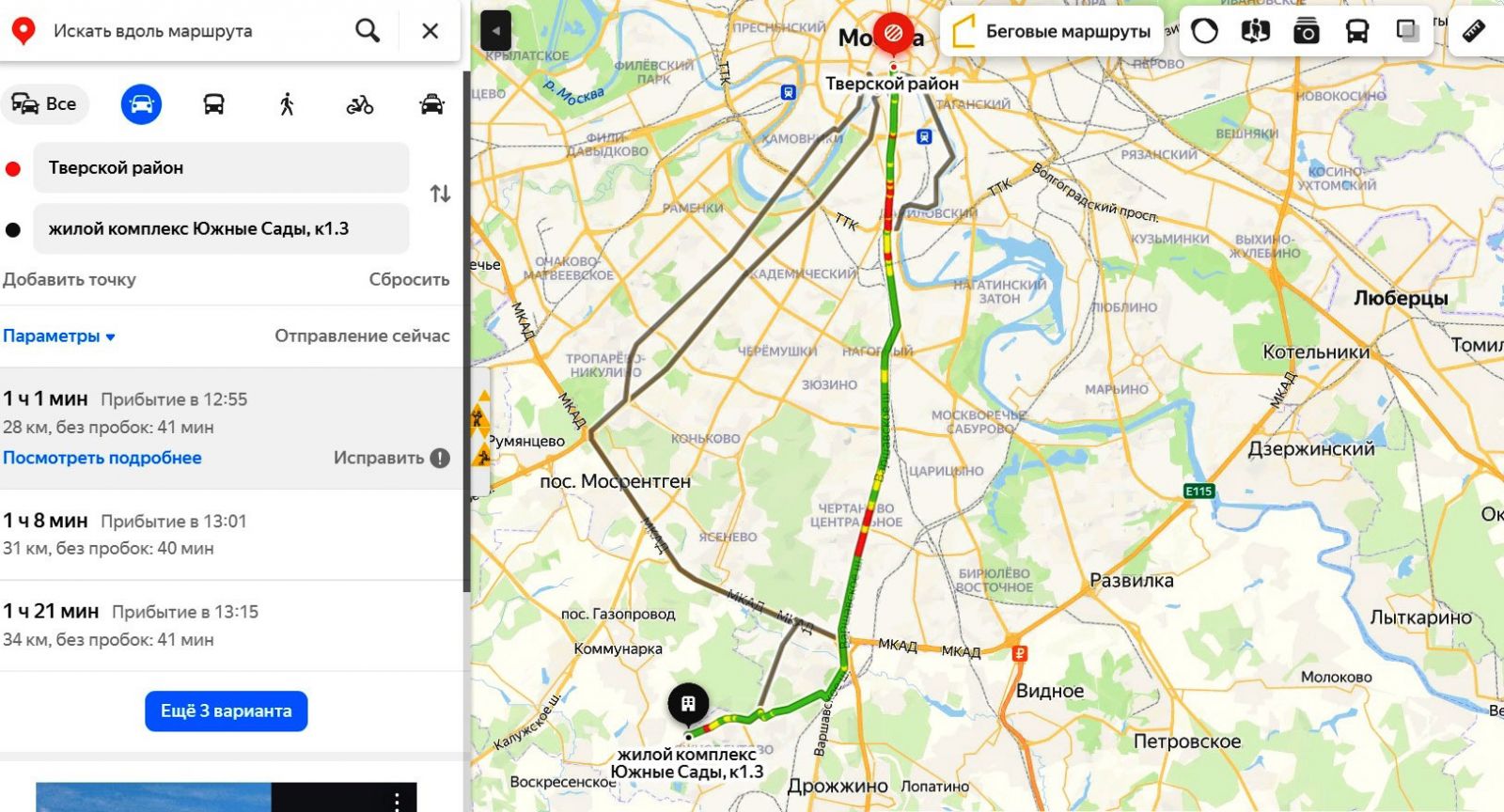This screenshot has width=1504, height=812.
Task: Toggle the photos camera layer
Action: tap(1306, 31)
